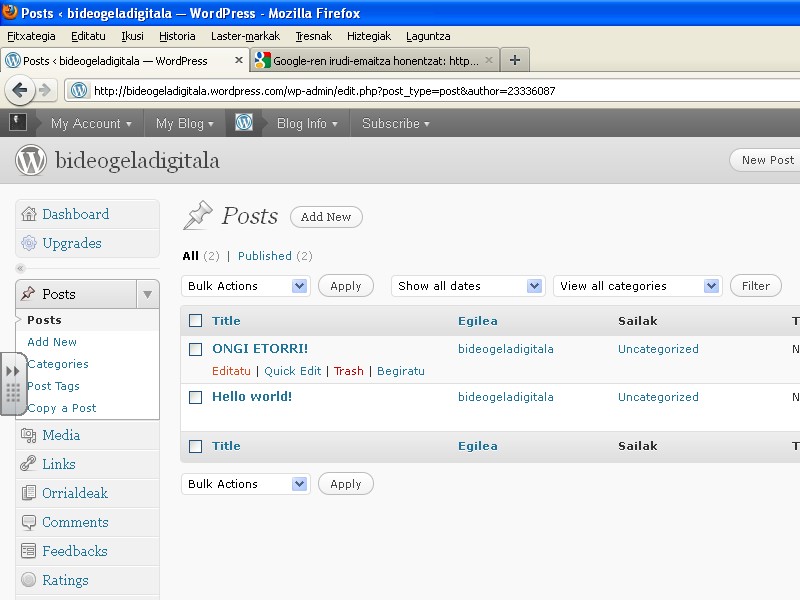This screenshot has width=800, height=600.
Task: Click the WordPress logo in admin bar
Action: tap(244, 123)
